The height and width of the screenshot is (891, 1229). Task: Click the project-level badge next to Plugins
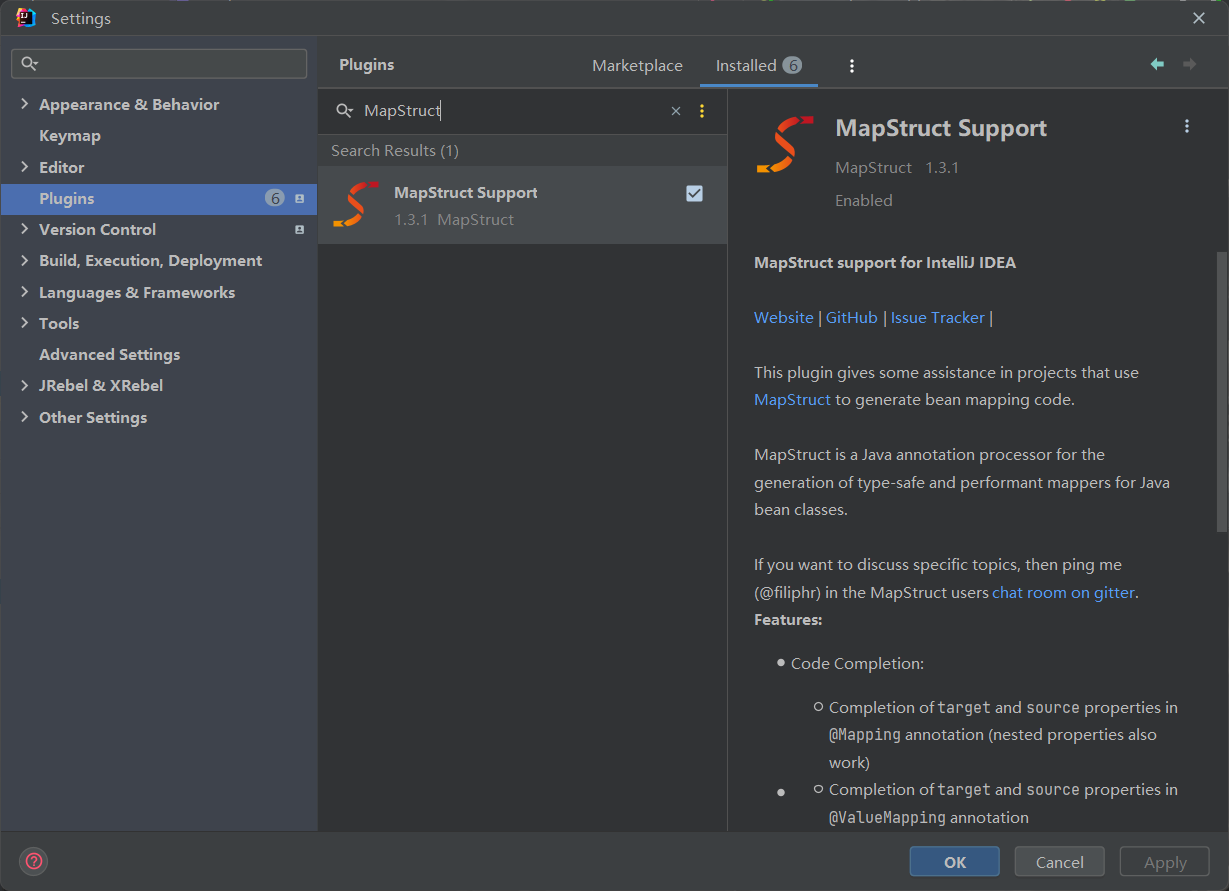pos(299,199)
